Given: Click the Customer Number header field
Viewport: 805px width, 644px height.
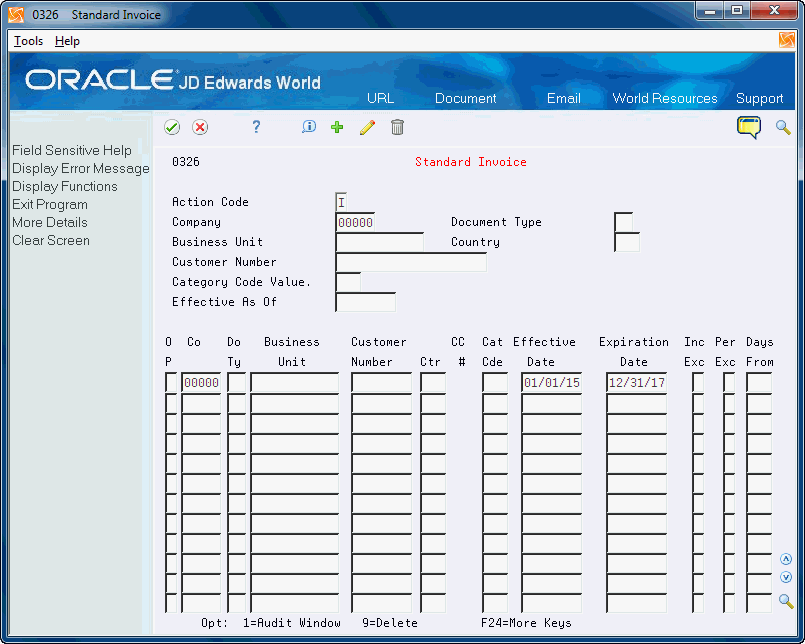Looking at the screenshot, I should click(x=411, y=262).
